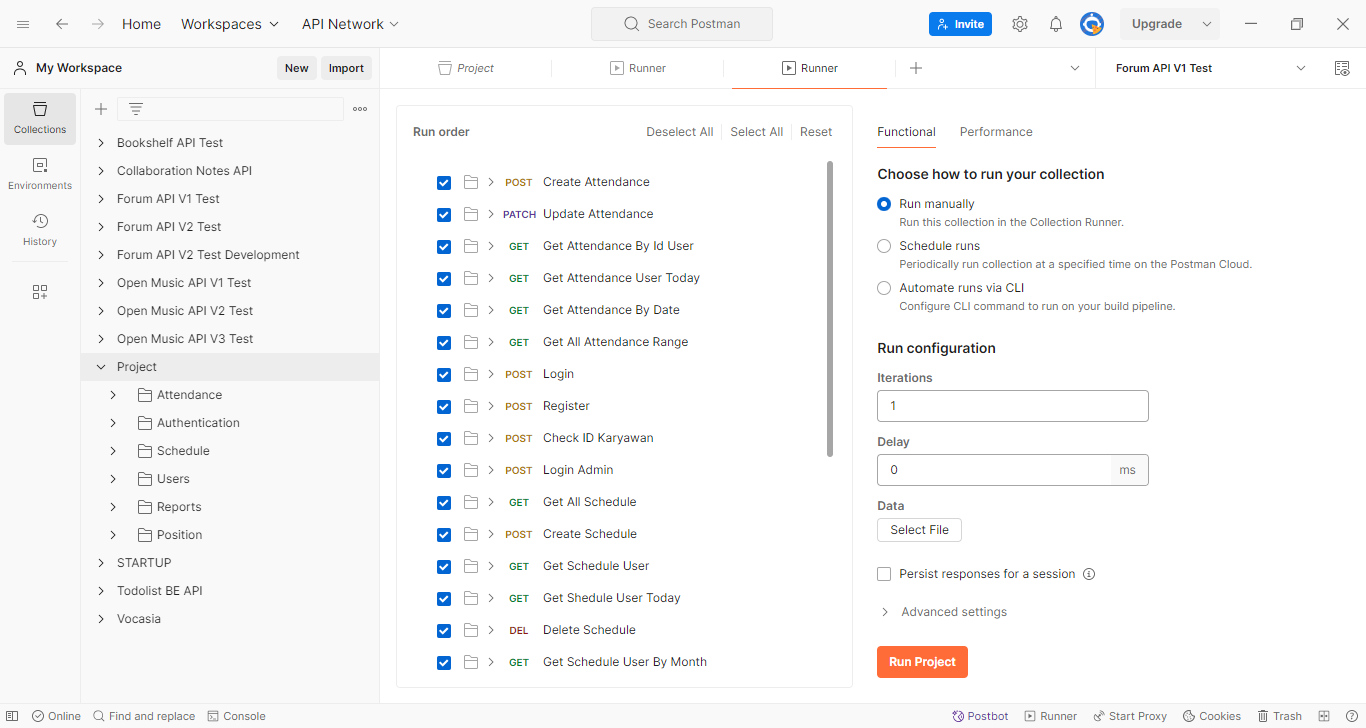Open History in the sidebar
The width and height of the screenshot is (1366, 728).
(40, 230)
